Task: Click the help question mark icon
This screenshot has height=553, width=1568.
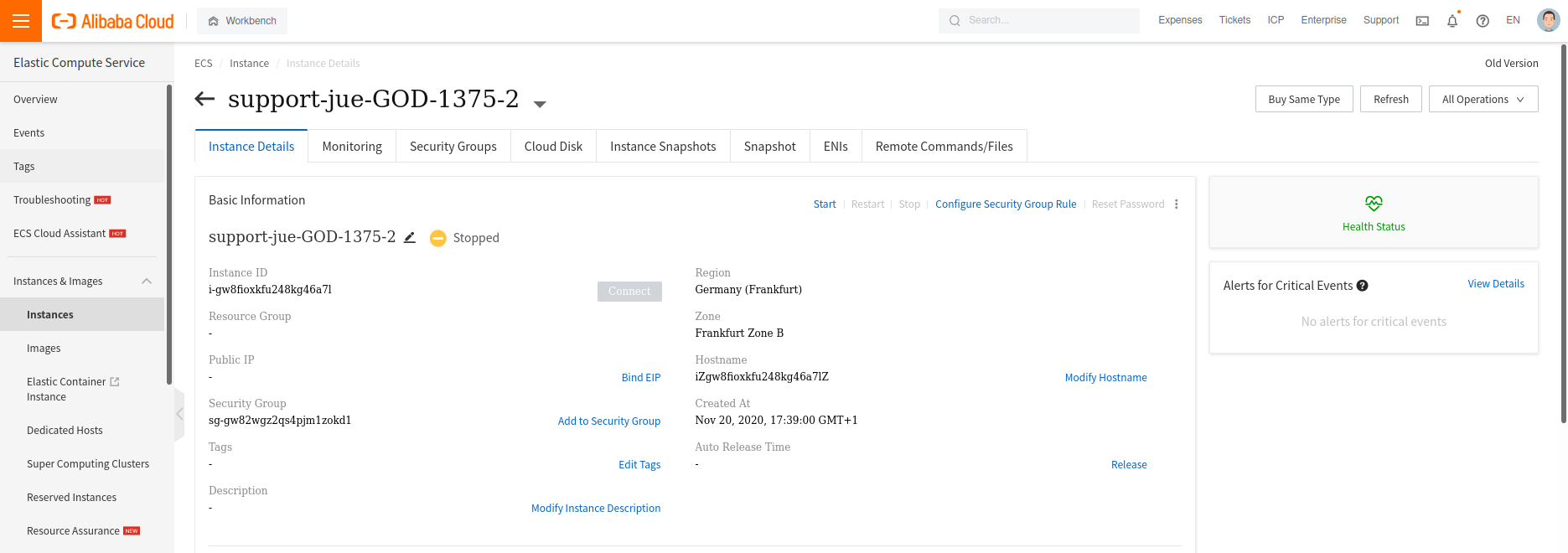Action: tap(1483, 21)
